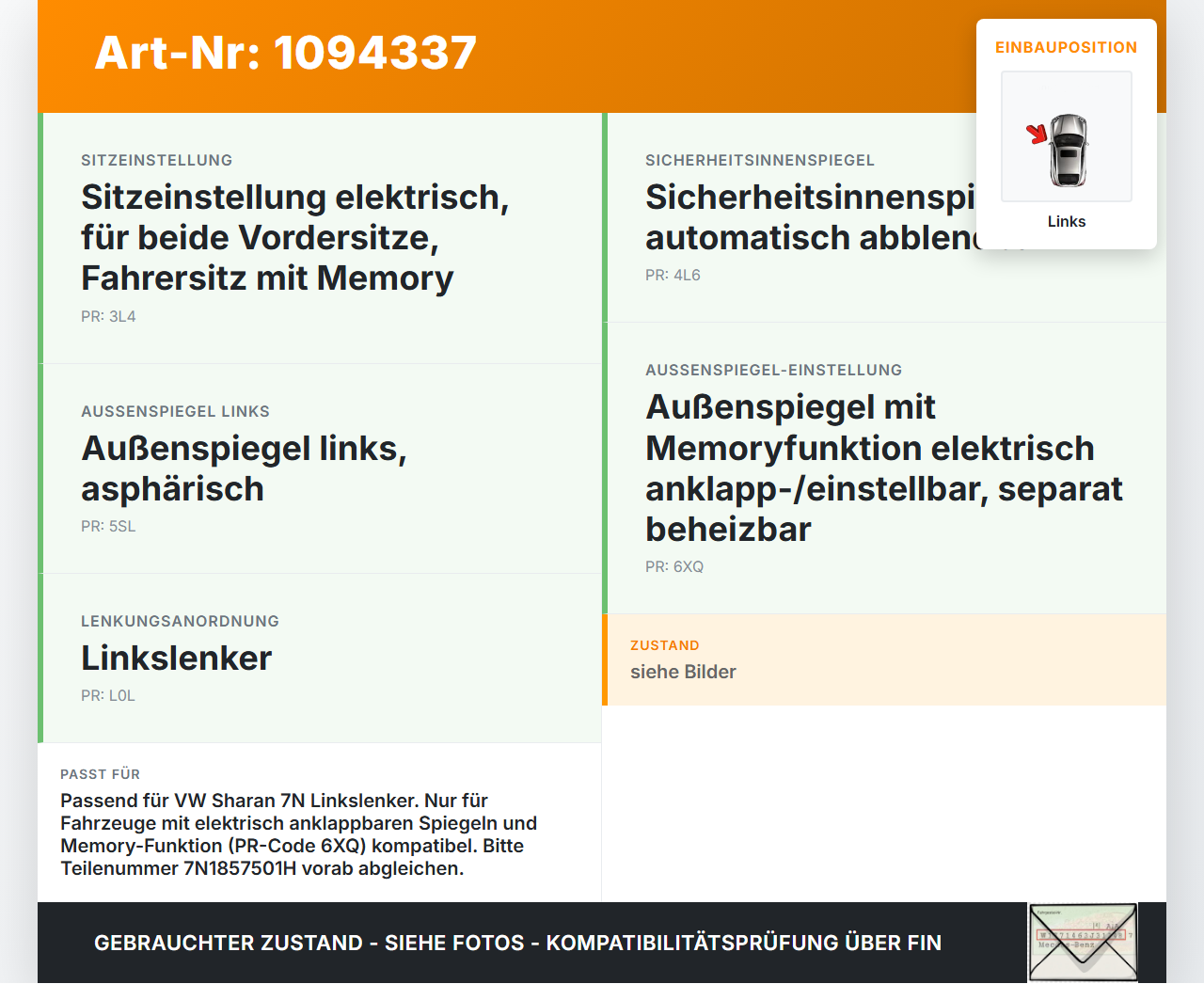Screen dimensions: 1204x984
Task: Click the SICHERHEITSINNENSPIEGEL label
Action: [x=760, y=160]
